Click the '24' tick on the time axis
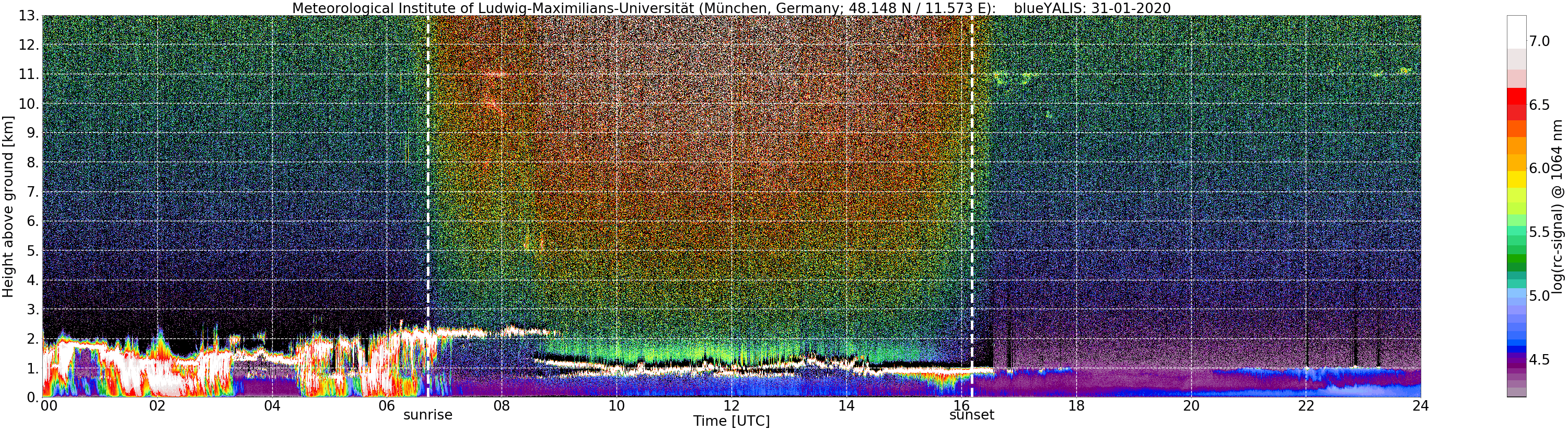 point(1421,405)
